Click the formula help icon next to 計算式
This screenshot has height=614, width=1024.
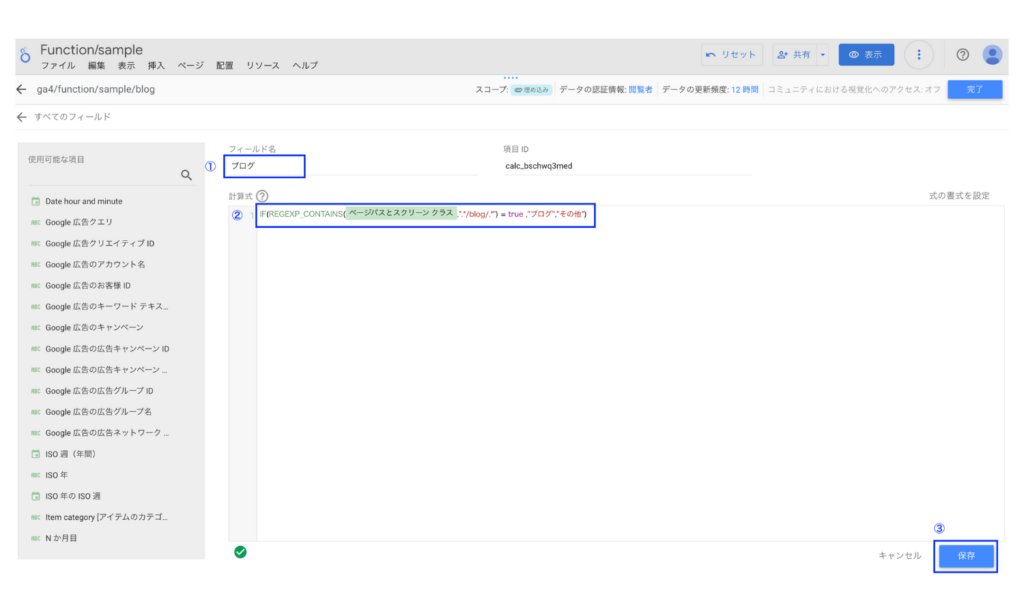(262, 197)
